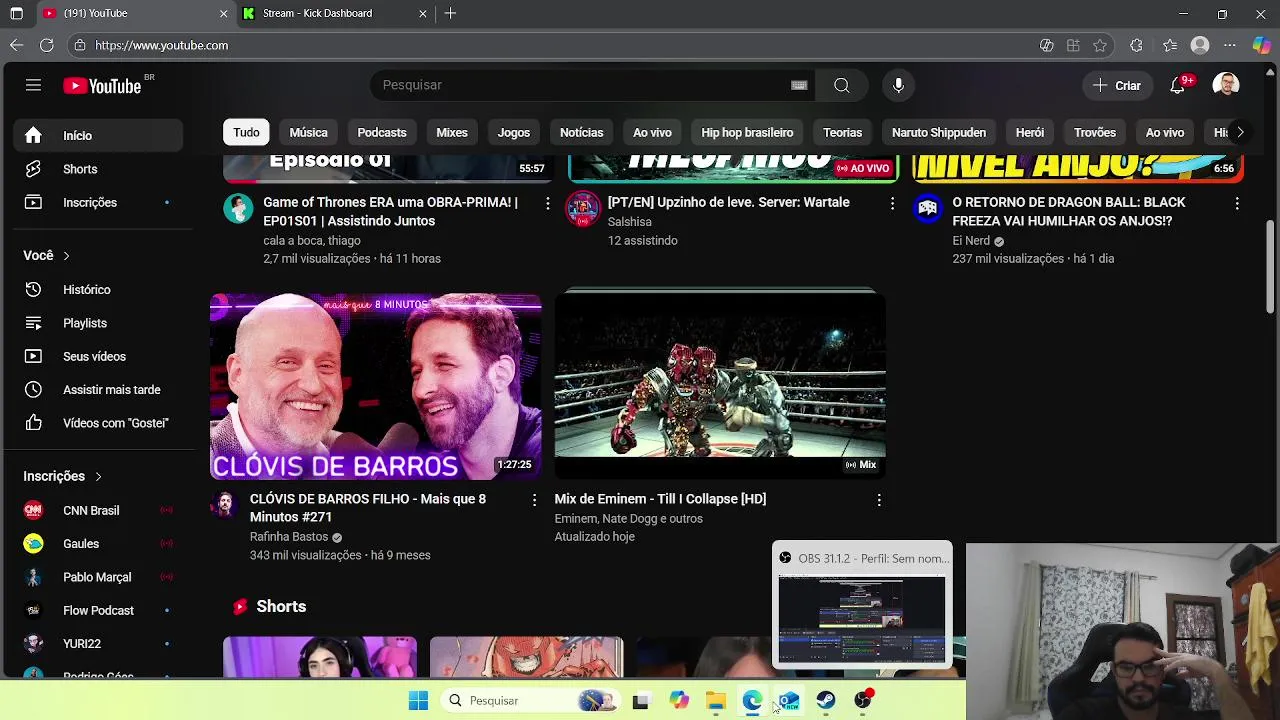Open the Copilot sidebar icon in Edge
Viewport: 1280px width, 720px height.
point(1261,45)
